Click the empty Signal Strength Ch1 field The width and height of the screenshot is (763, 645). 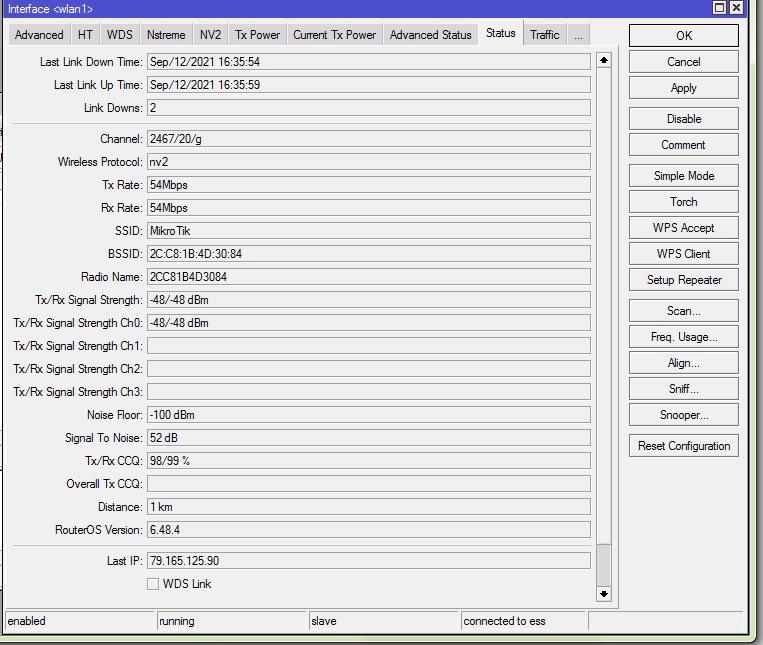(x=369, y=346)
